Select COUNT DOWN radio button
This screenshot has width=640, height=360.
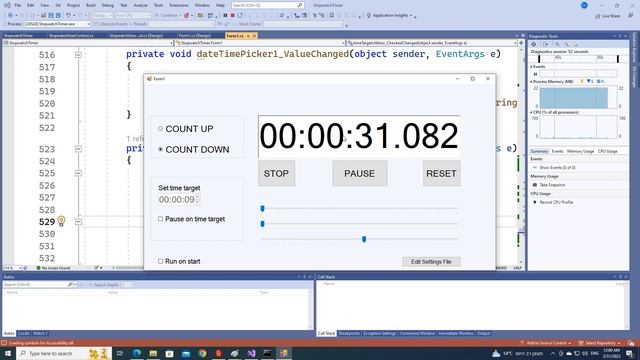pyautogui.click(x=160, y=149)
